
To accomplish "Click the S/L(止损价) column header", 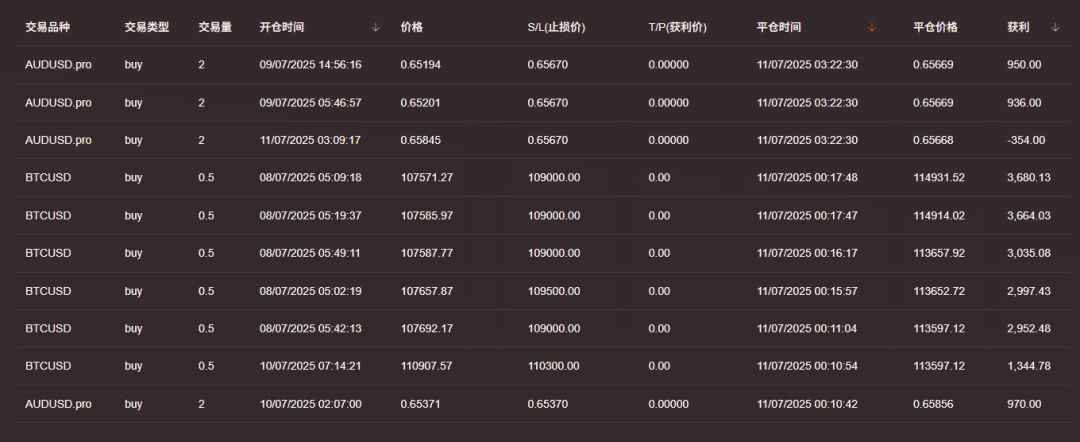I will tap(556, 28).
